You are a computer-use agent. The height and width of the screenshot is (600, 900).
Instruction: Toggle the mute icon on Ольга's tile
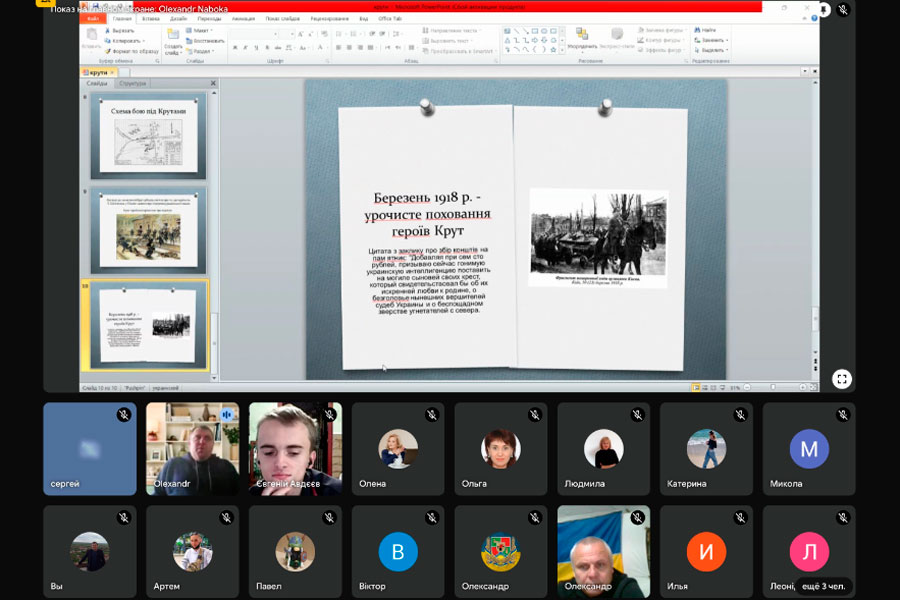(x=535, y=415)
